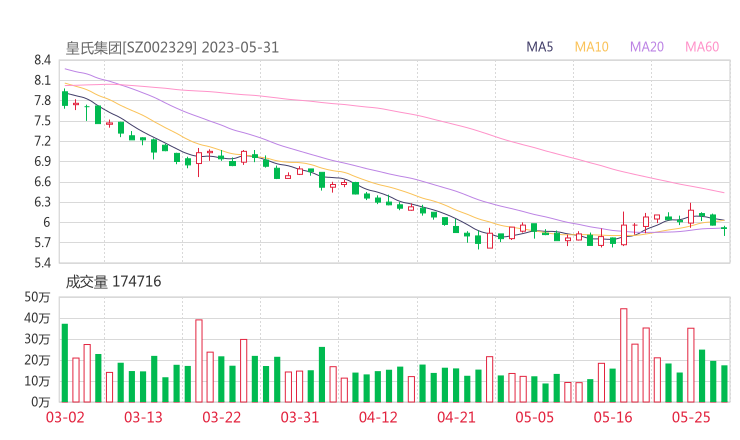740x440 pixels.
Task: Click the 03-22 date axis label
Action: pos(221,417)
